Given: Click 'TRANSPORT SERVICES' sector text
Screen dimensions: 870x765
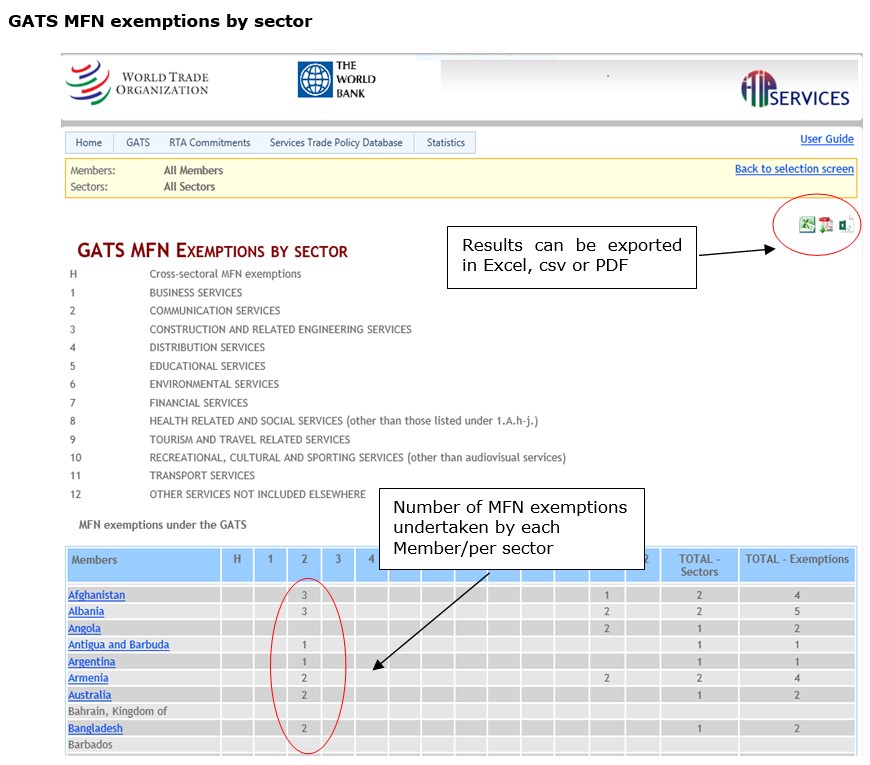Looking at the screenshot, I should (x=202, y=475).
